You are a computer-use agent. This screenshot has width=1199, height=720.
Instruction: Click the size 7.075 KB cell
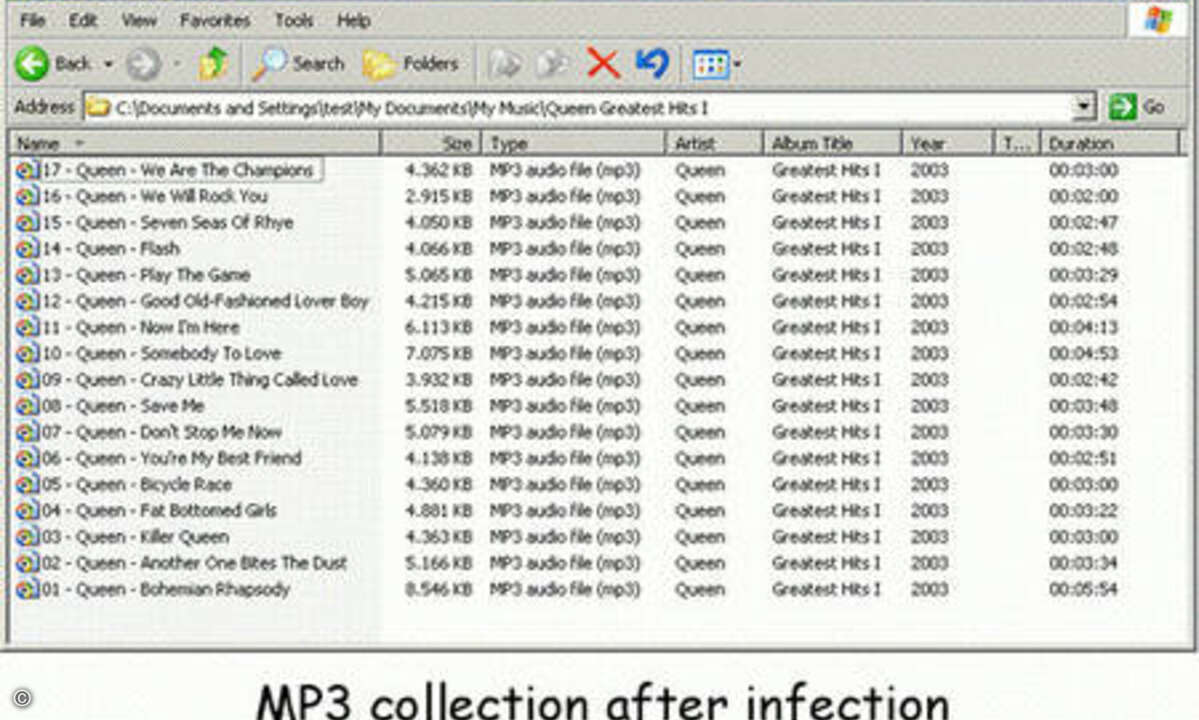coord(438,353)
